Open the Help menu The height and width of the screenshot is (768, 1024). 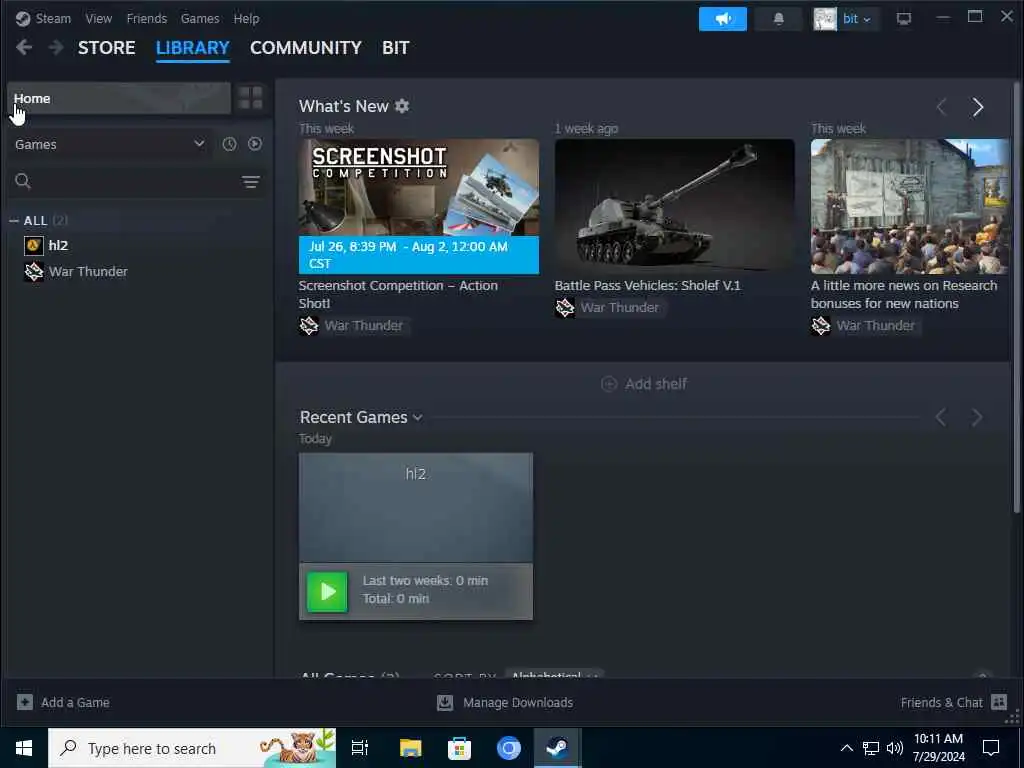tap(246, 18)
